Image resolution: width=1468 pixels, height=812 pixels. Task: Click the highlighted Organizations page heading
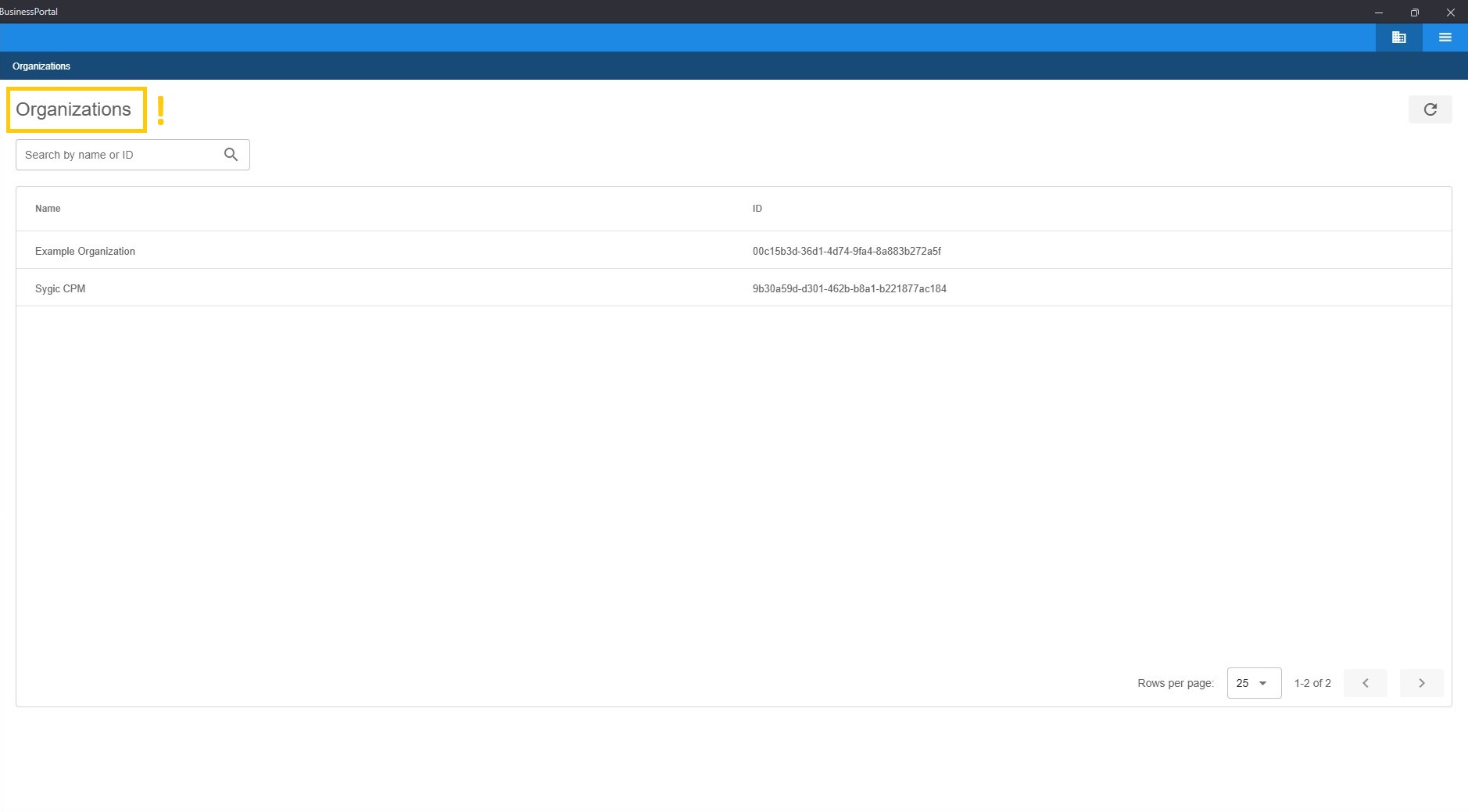73,109
